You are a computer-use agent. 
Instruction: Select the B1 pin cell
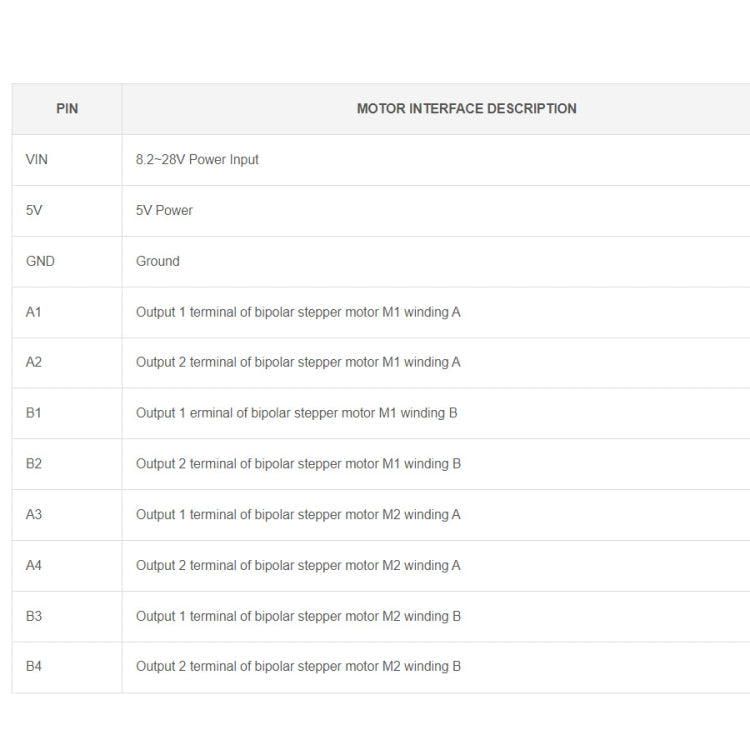34,413
